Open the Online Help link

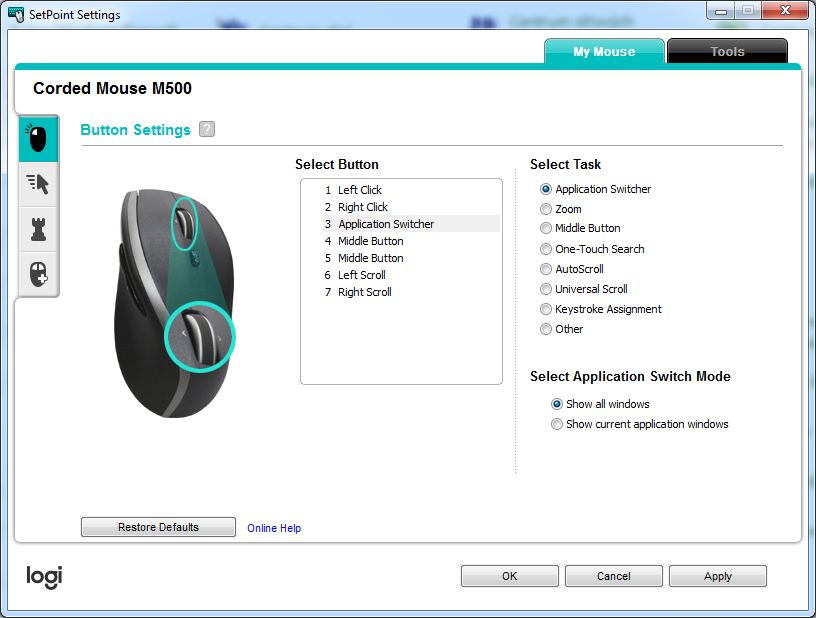(274, 528)
